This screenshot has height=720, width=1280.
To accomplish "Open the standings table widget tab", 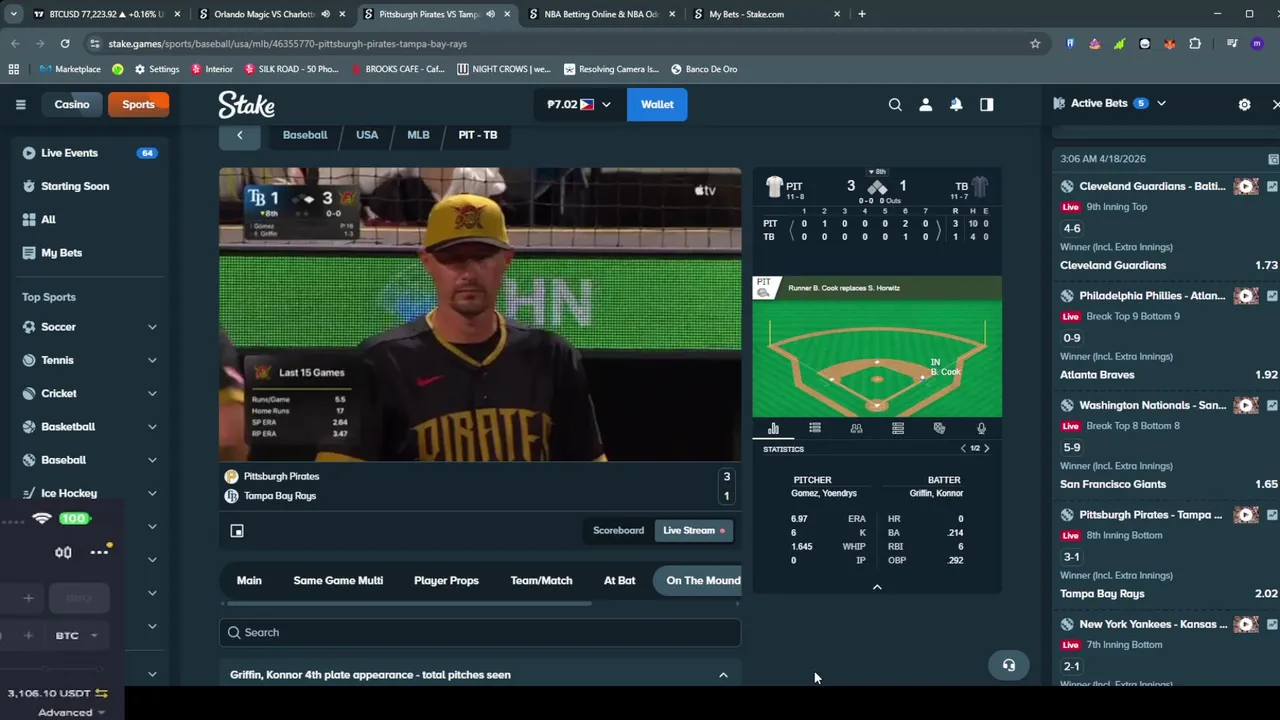I will (x=898, y=428).
